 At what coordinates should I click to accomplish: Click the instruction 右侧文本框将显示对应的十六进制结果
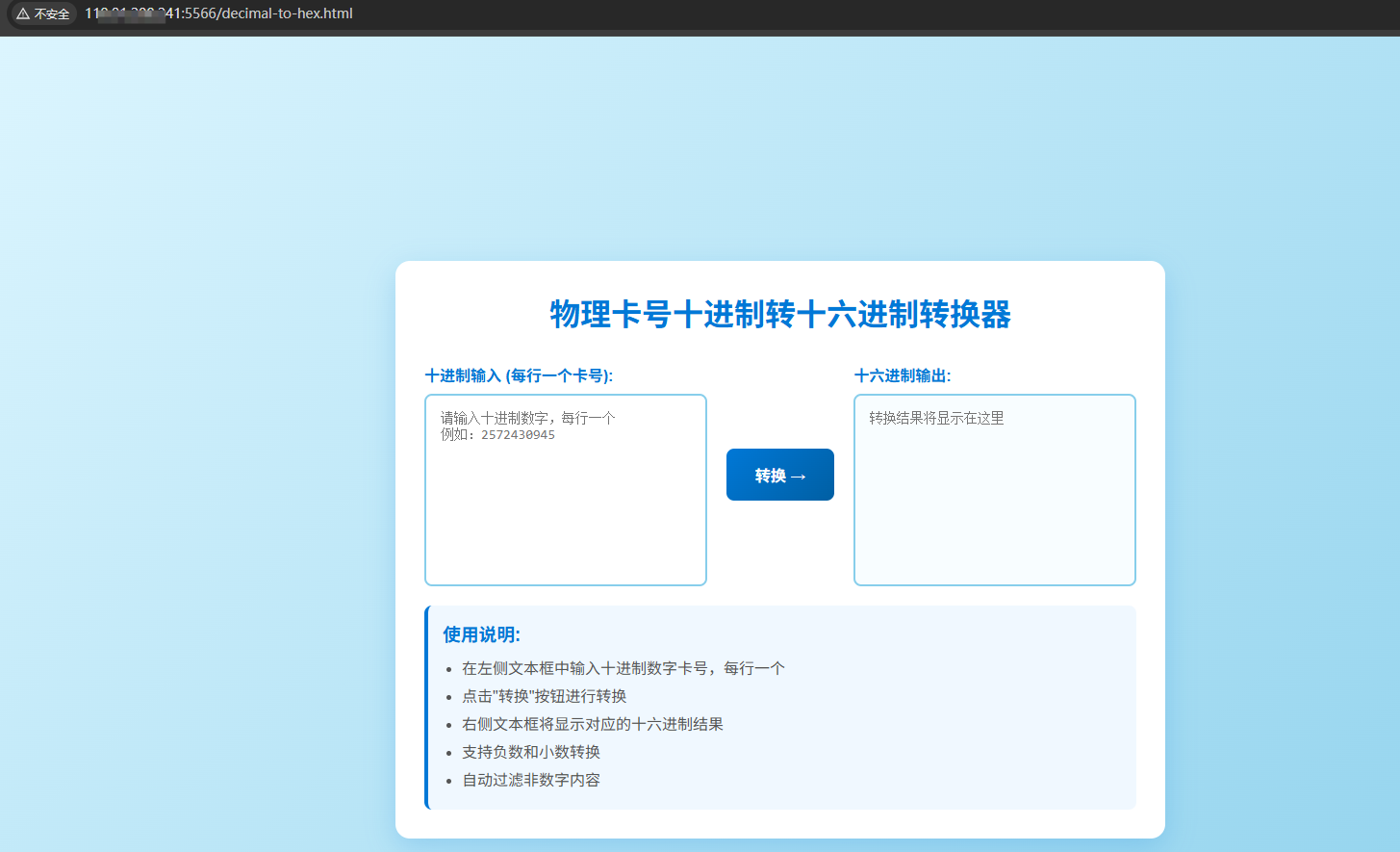click(x=593, y=724)
